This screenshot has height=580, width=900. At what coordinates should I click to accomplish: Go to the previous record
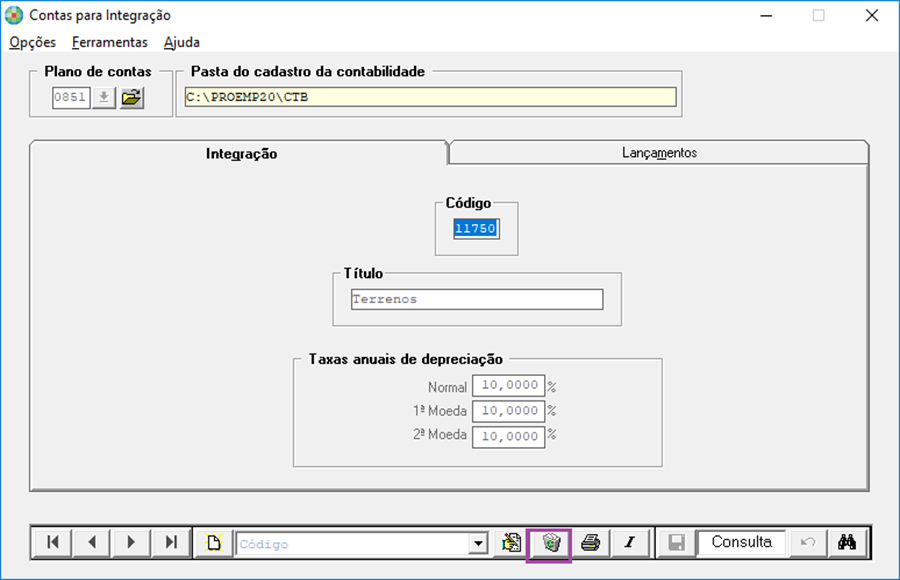[92, 542]
